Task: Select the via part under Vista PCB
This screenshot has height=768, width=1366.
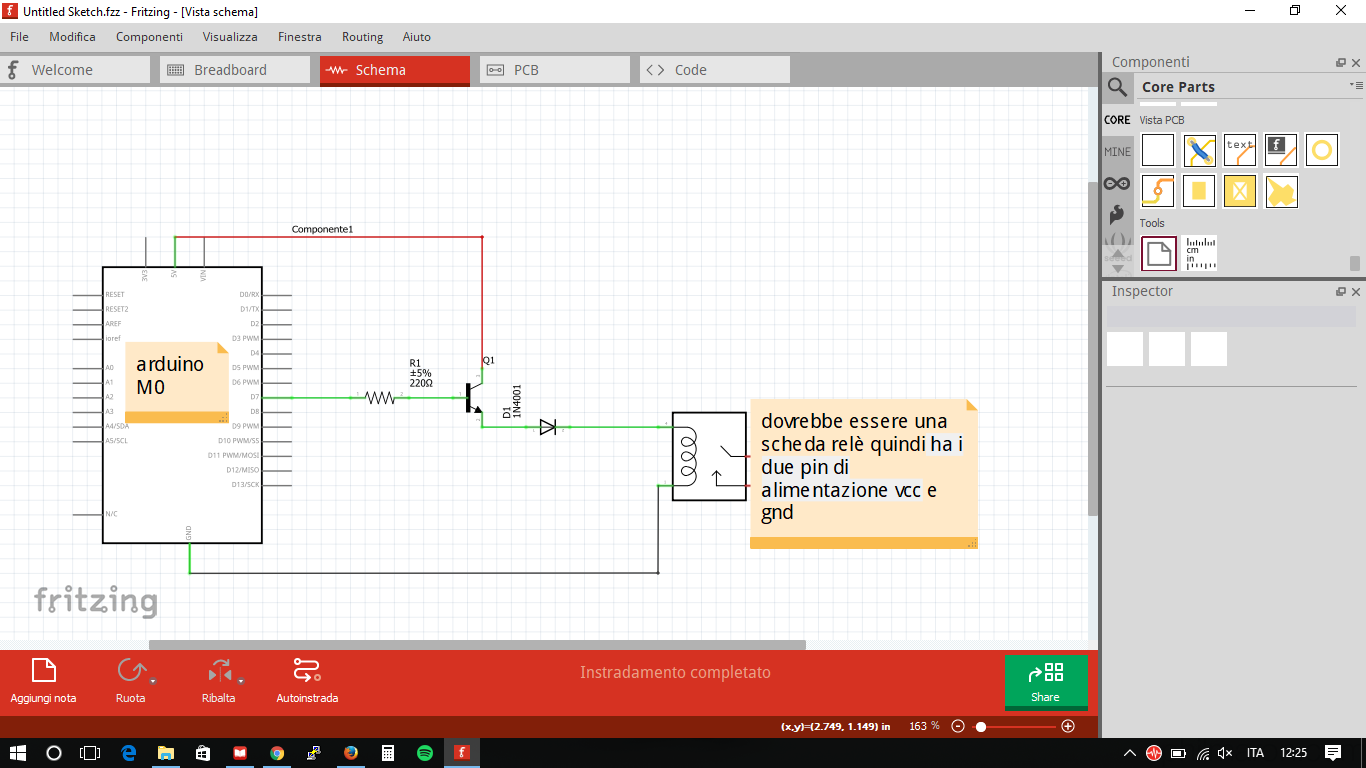Action: (1158, 191)
